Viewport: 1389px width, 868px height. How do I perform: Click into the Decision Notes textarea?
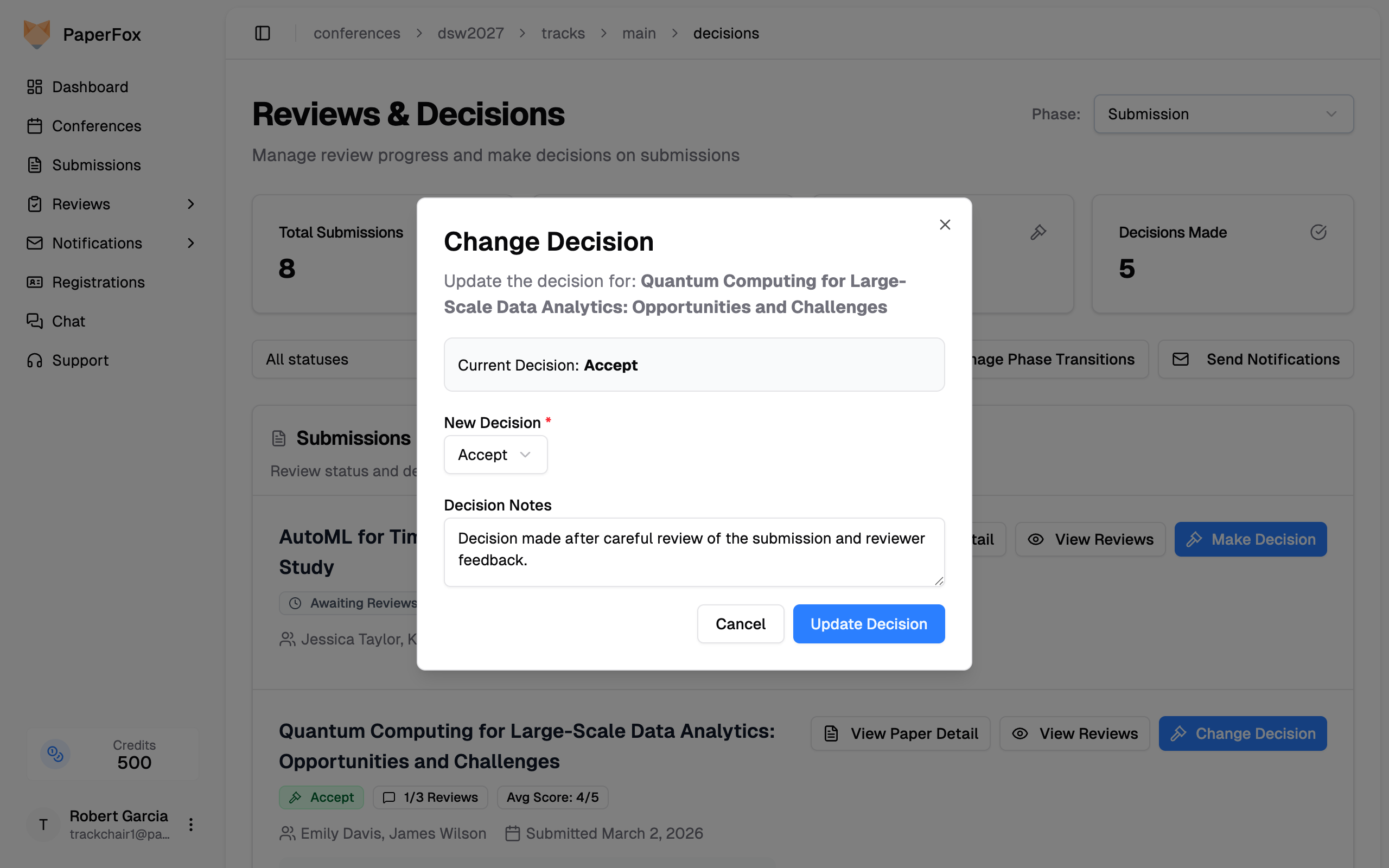tap(693, 552)
